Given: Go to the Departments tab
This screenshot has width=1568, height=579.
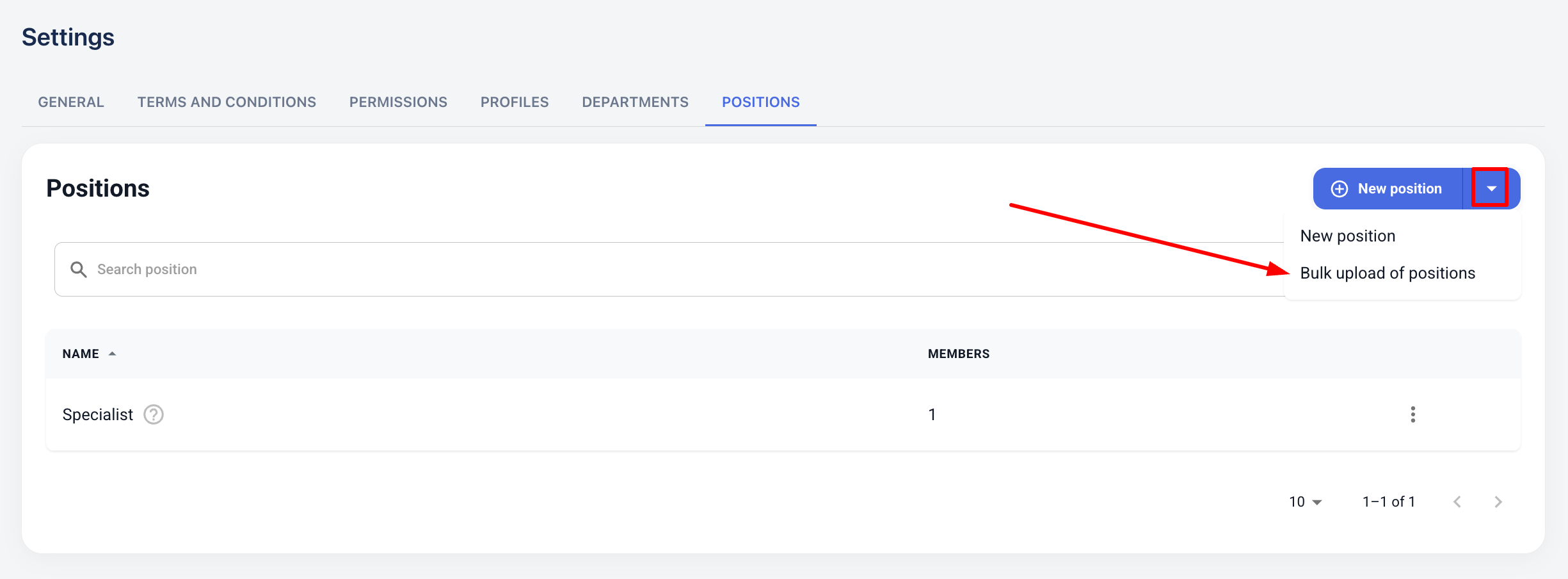Looking at the screenshot, I should tap(635, 102).
